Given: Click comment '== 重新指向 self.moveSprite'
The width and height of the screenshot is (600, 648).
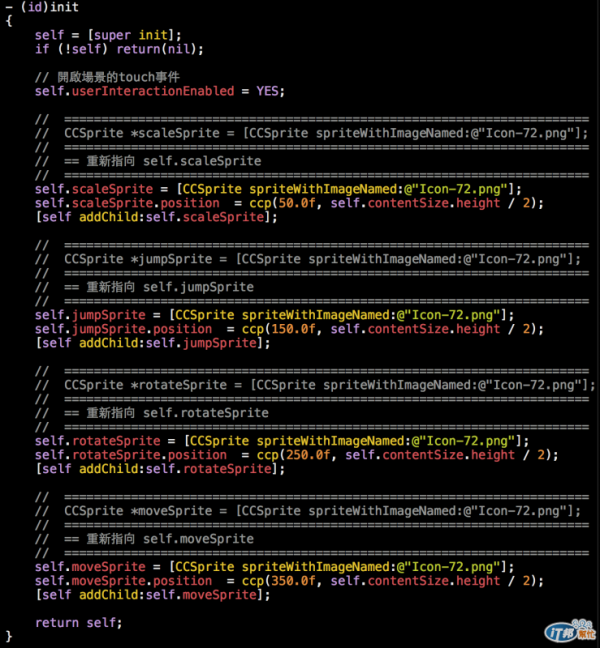Looking at the screenshot, I should click(144, 539).
